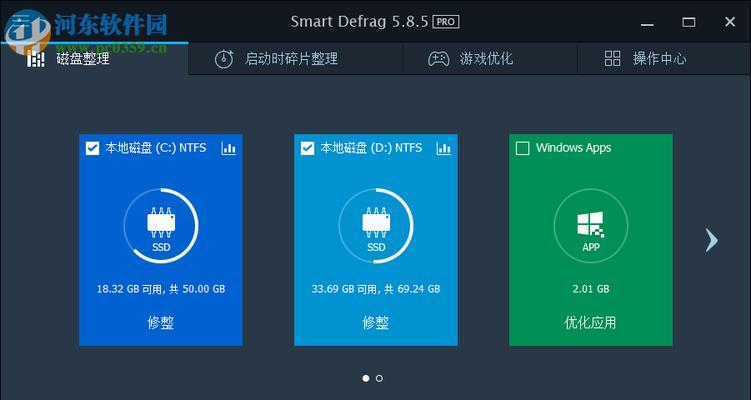The height and width of the screenshot is (400, 751).
Task: Click the disk defrag bars icon
Action: point(36,59)
